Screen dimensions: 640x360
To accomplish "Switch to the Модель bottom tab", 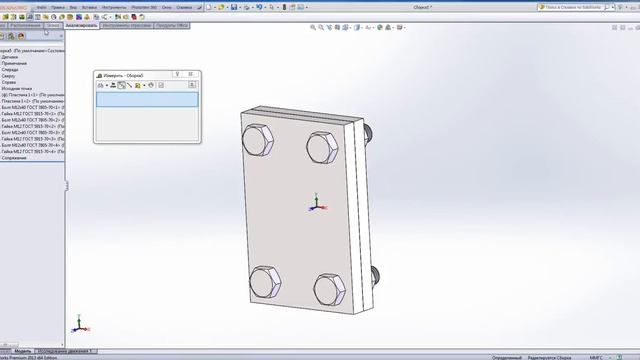I will [x=22, y=351].
